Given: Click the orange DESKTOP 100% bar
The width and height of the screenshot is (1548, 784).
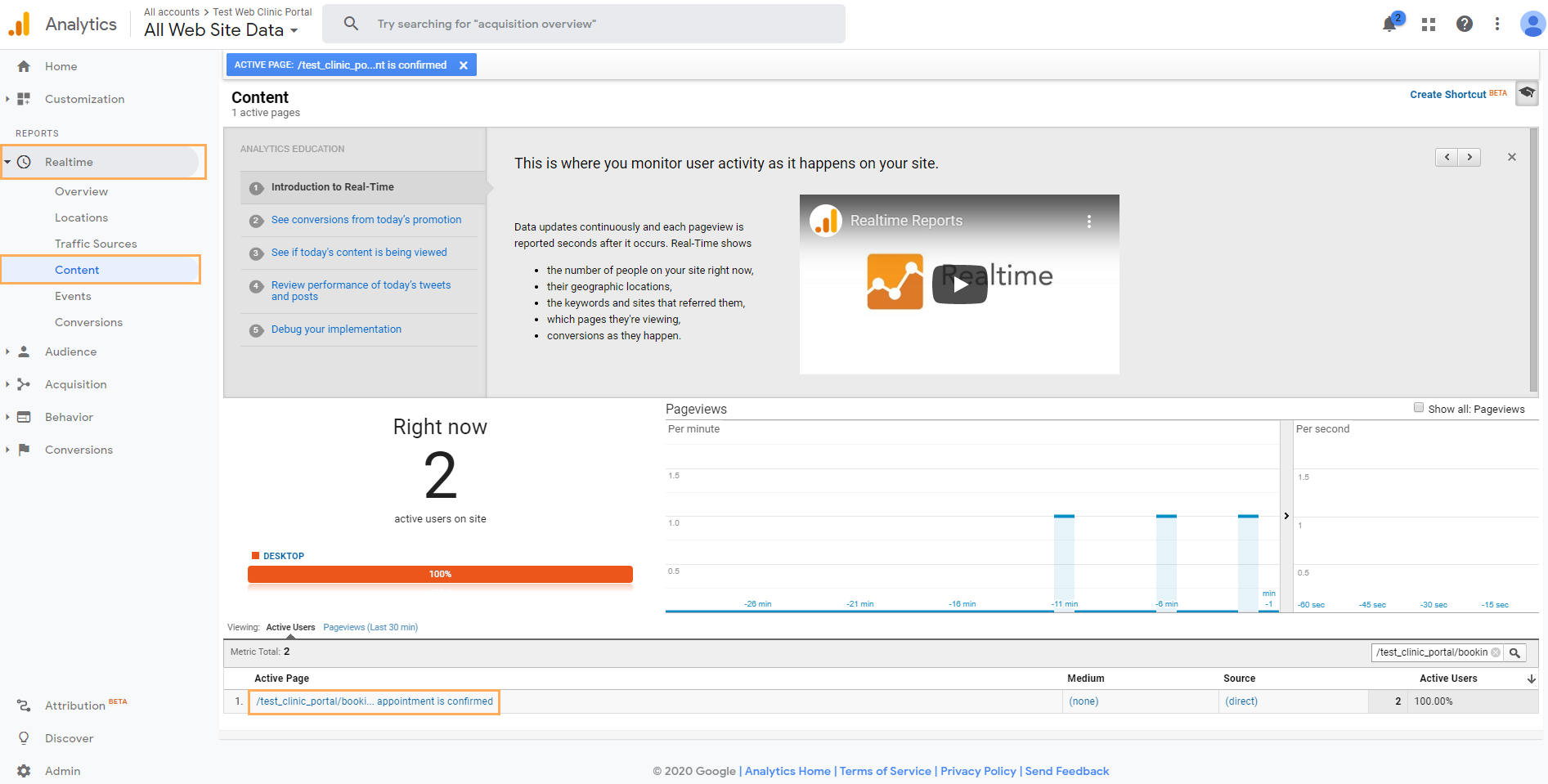Looking at the screenshot, I should pyautogui.click(x=440, y=574).
